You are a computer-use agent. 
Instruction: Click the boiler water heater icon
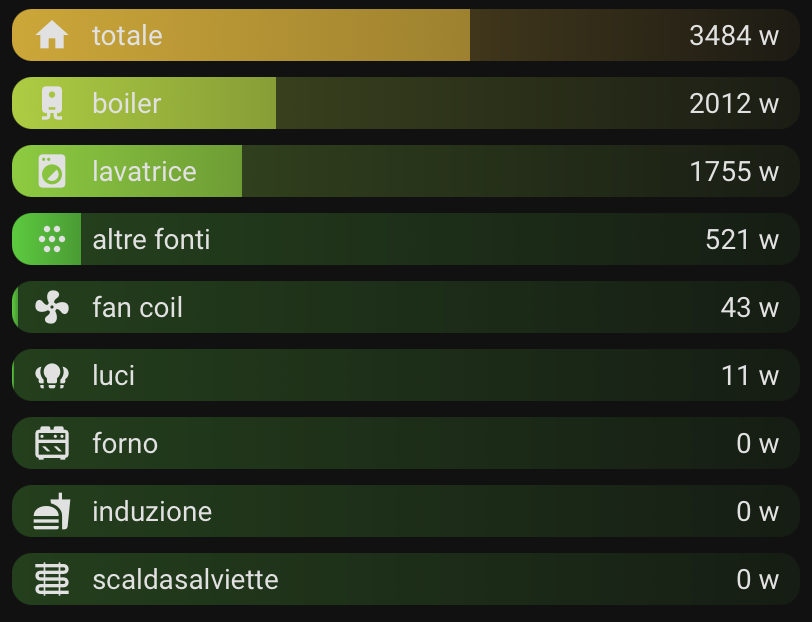click(52, 104)
